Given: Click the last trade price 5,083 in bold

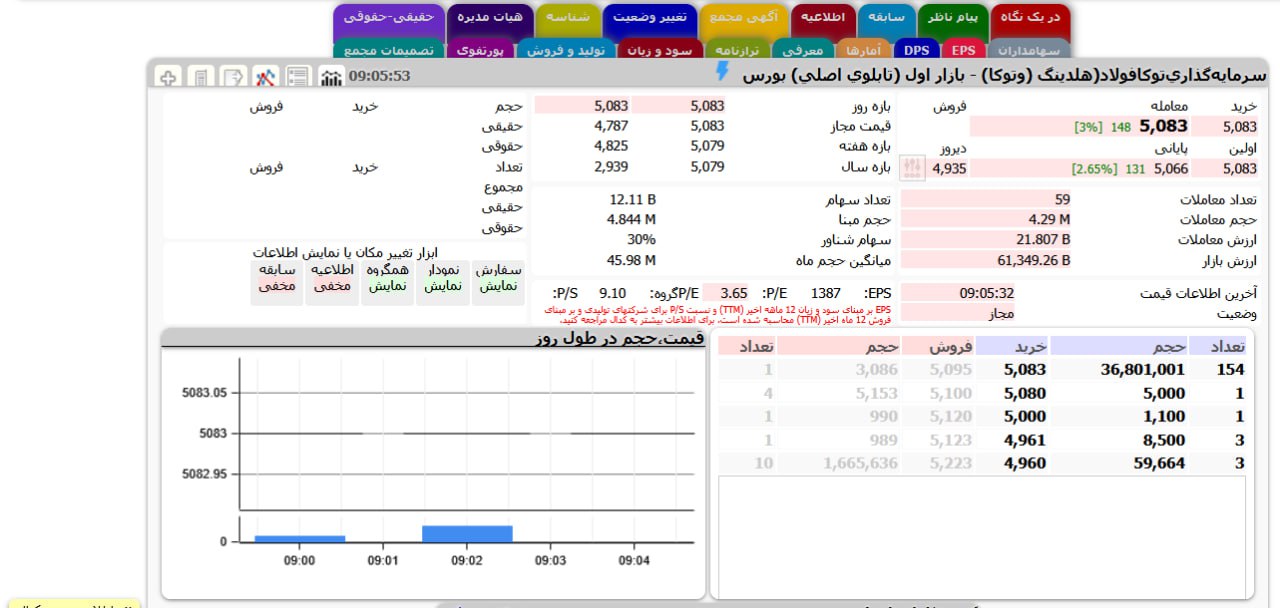Looking at the screenshot, I should [1164, 126].
